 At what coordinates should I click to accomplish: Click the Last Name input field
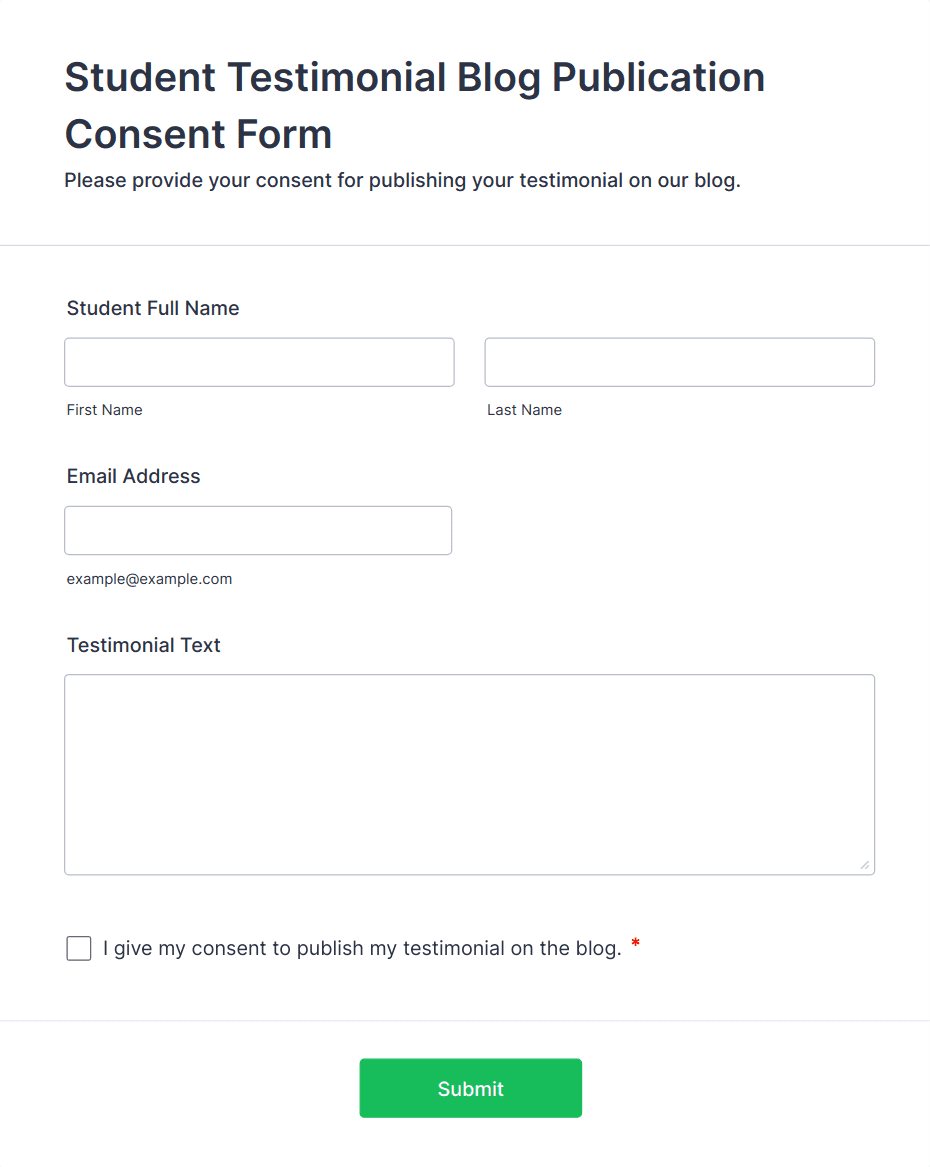click(x=679, y=362)
